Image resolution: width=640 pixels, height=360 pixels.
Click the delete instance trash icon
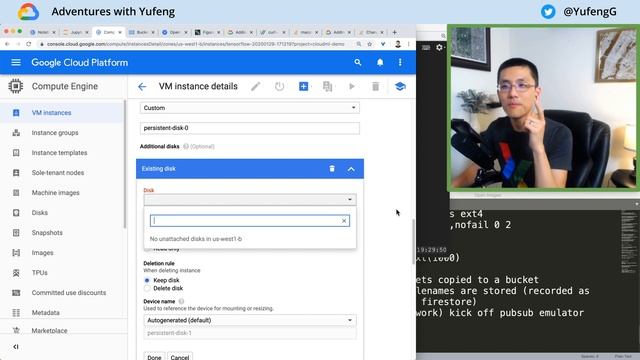(376, 87)
